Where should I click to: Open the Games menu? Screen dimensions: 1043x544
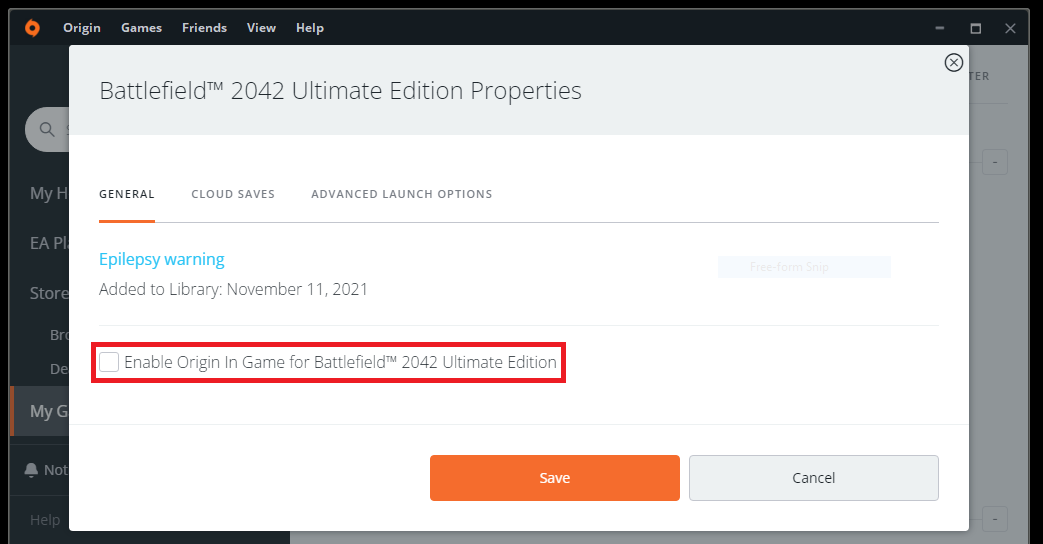pos(141,28)
